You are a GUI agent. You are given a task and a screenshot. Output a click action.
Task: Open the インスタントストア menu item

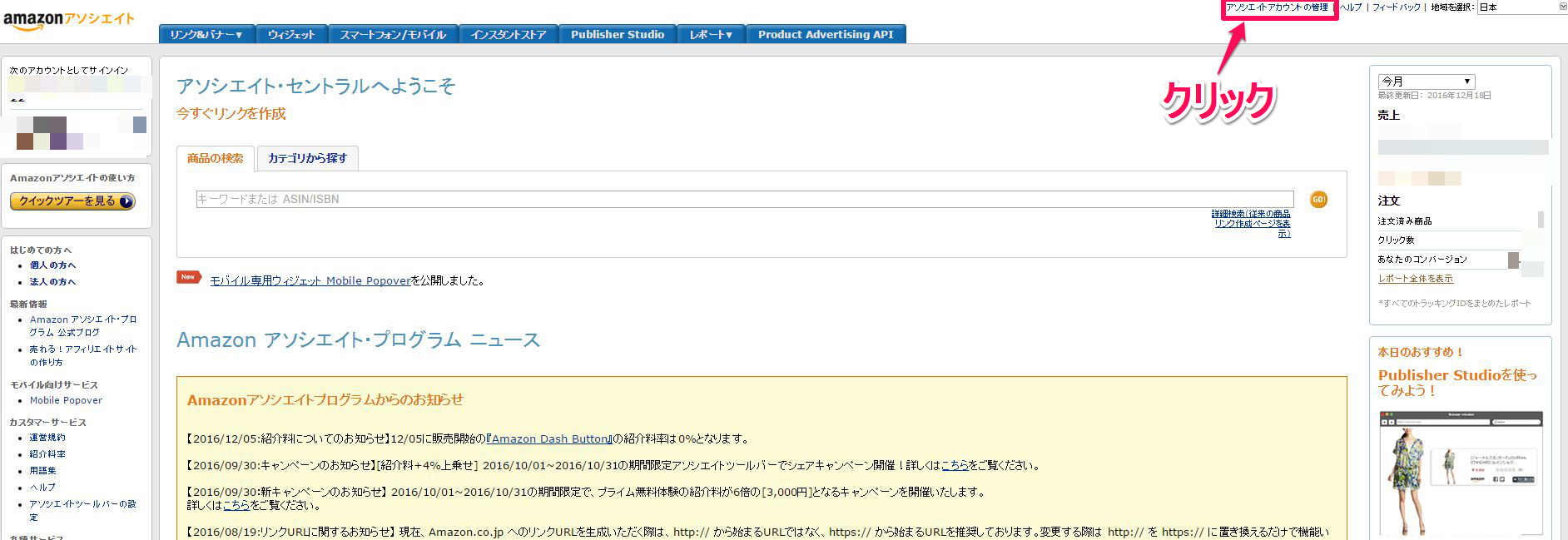[x=509, y=34]
